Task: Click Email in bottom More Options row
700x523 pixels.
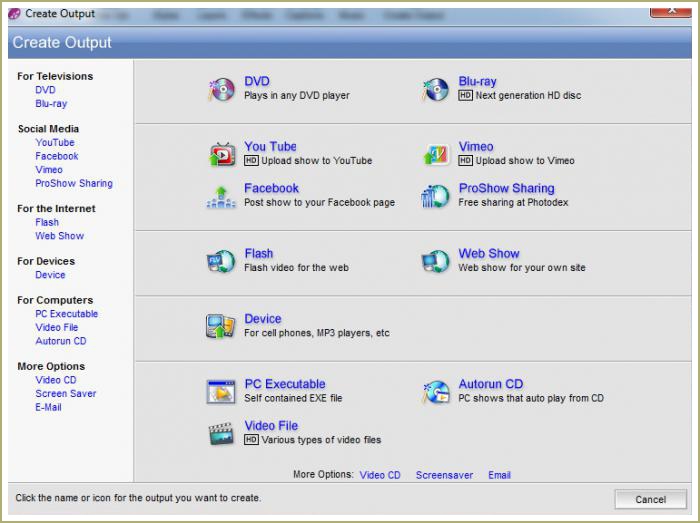Action: click(x=499, y=475)
